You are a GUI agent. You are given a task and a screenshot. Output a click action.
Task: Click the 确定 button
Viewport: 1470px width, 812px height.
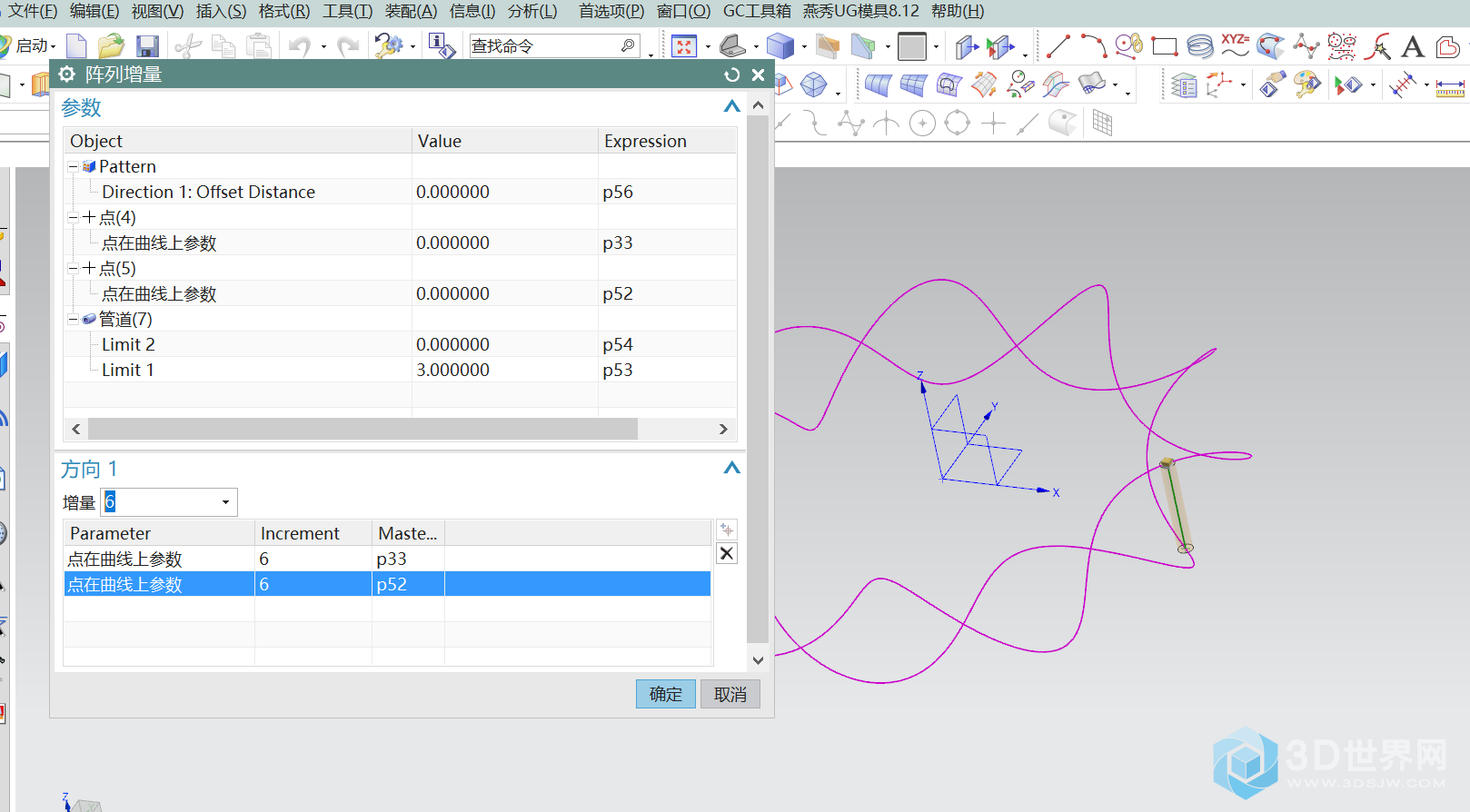tap(666, 694)
